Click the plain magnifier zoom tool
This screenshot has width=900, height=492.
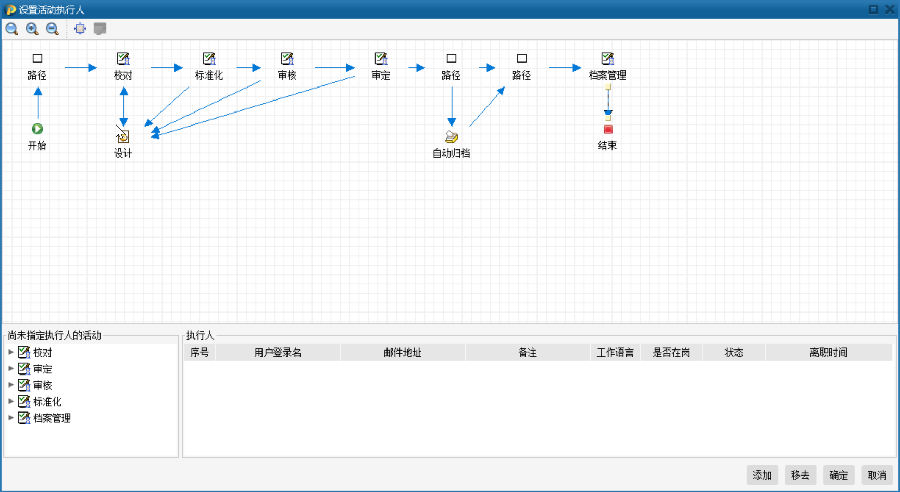(11, 29)
